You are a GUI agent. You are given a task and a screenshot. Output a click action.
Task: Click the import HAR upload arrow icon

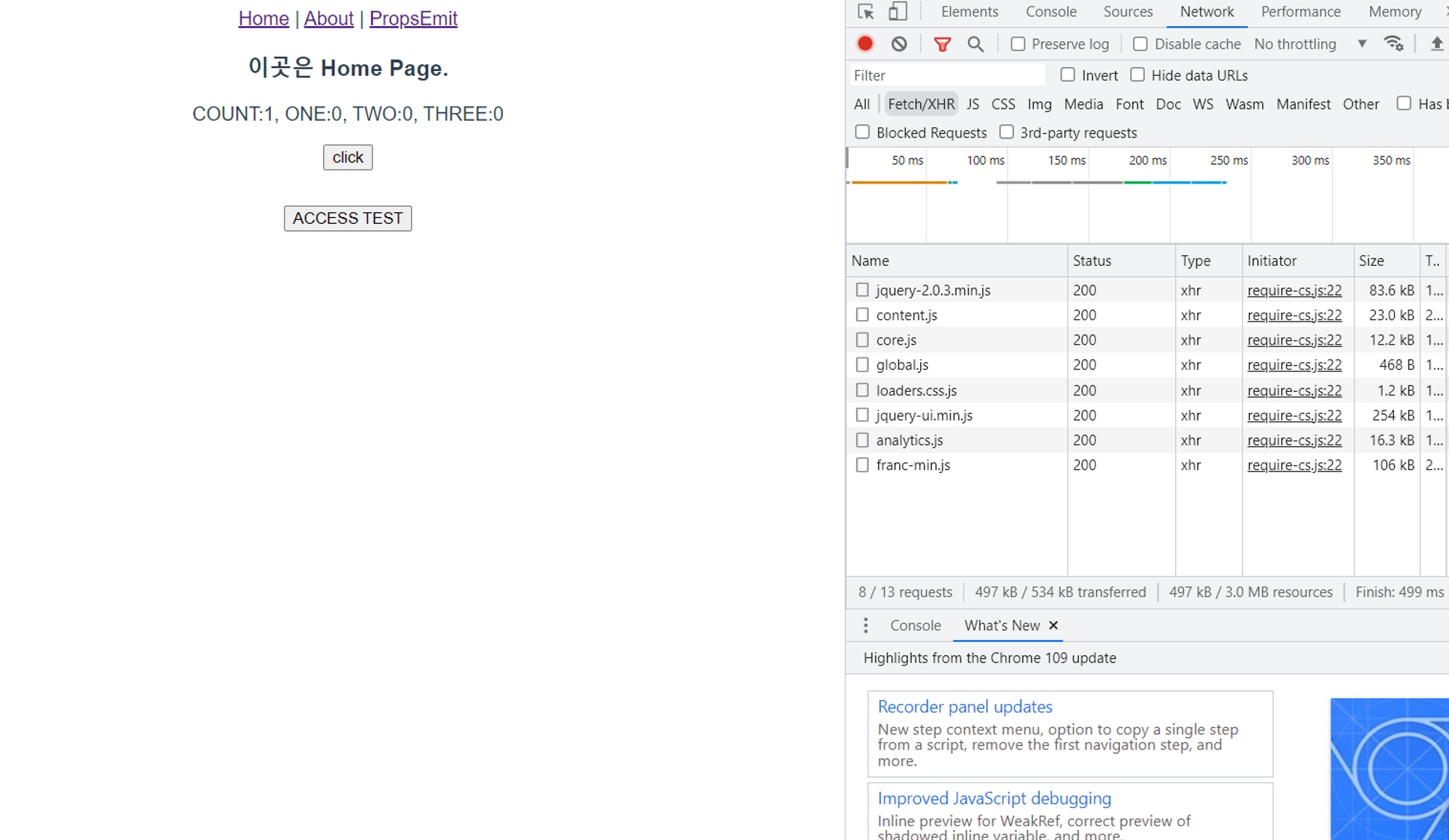(1437, 44)
